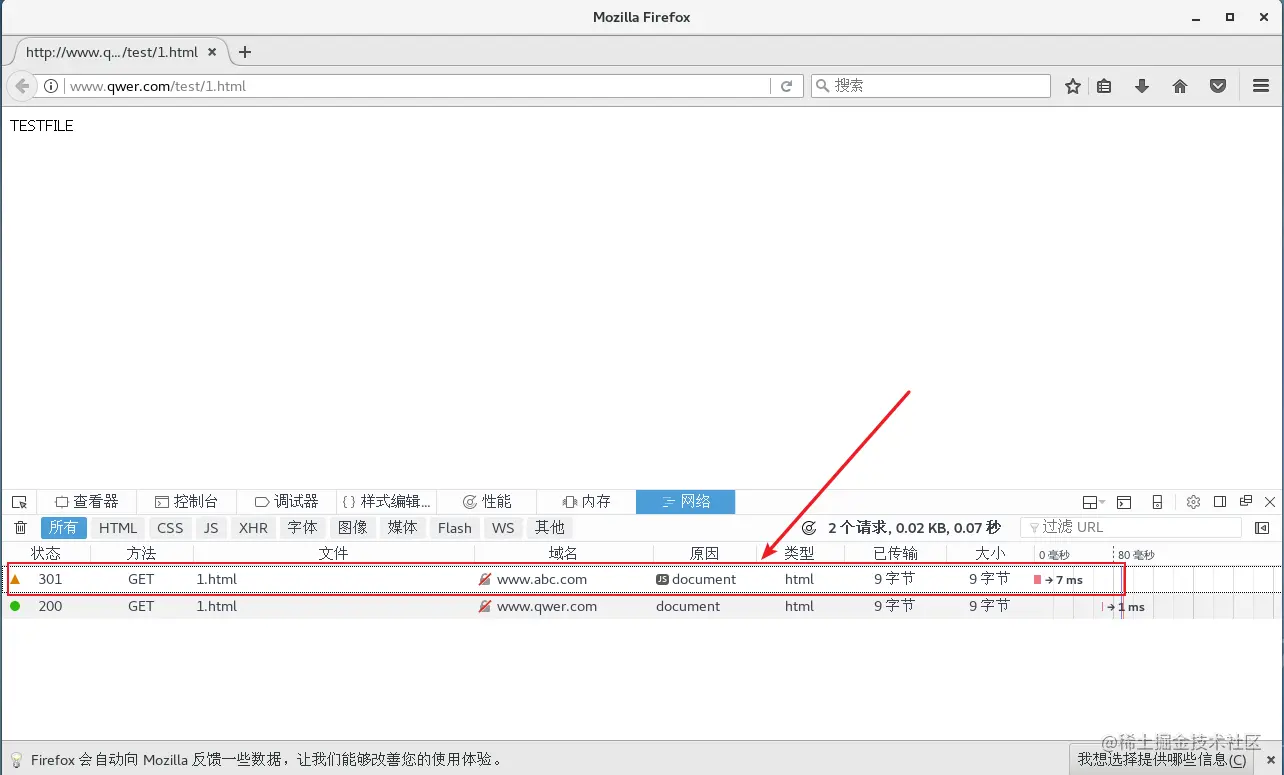Filter requests by 媒体 media

[x=403, y=528]
